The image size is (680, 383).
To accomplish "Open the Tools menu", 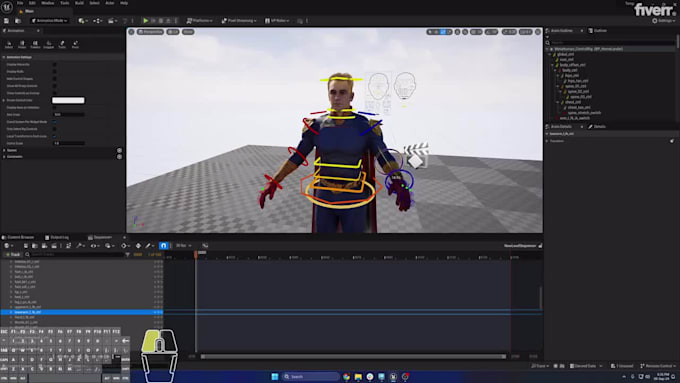I will point(65,3).
